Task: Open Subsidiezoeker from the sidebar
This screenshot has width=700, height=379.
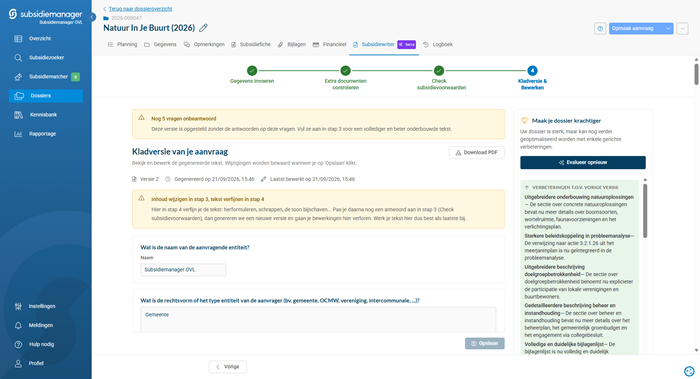Action: [46, 58]
